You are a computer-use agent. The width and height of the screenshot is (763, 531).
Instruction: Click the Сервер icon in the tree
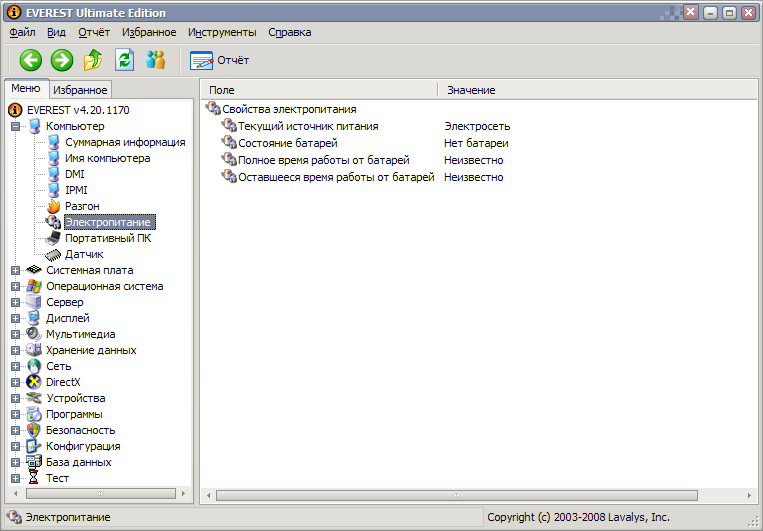point(34,302)
